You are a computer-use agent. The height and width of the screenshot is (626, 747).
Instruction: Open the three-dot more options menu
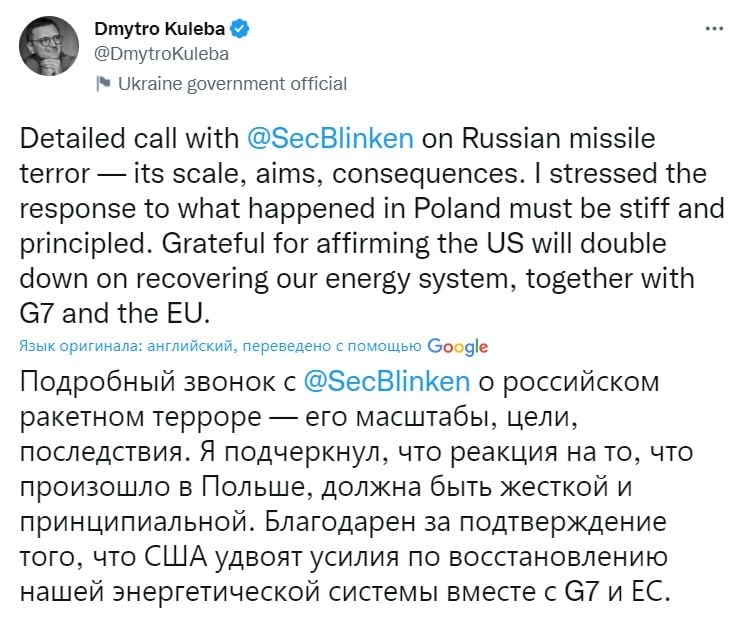click(x=714, y=29)
